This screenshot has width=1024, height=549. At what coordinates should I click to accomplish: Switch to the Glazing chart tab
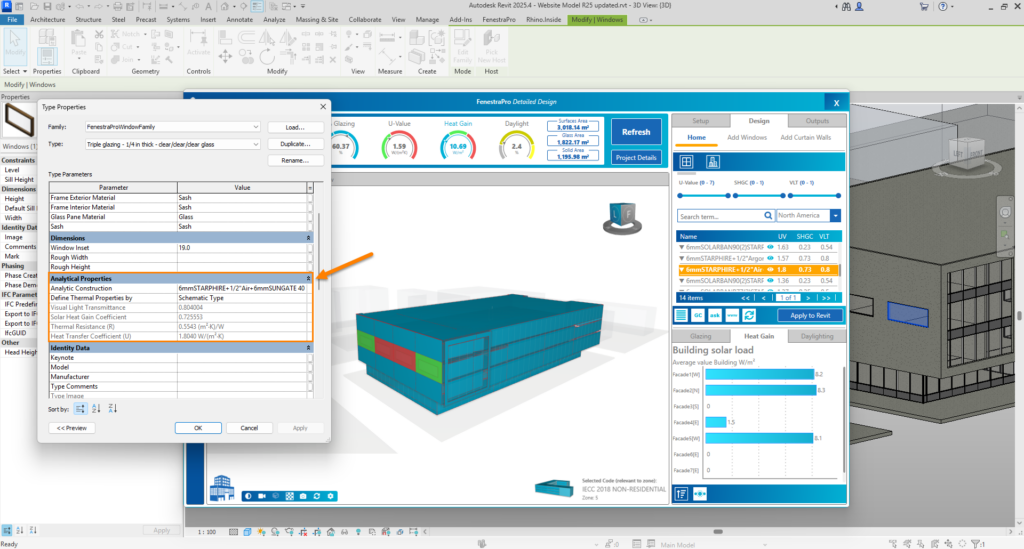tap(700, 336)
